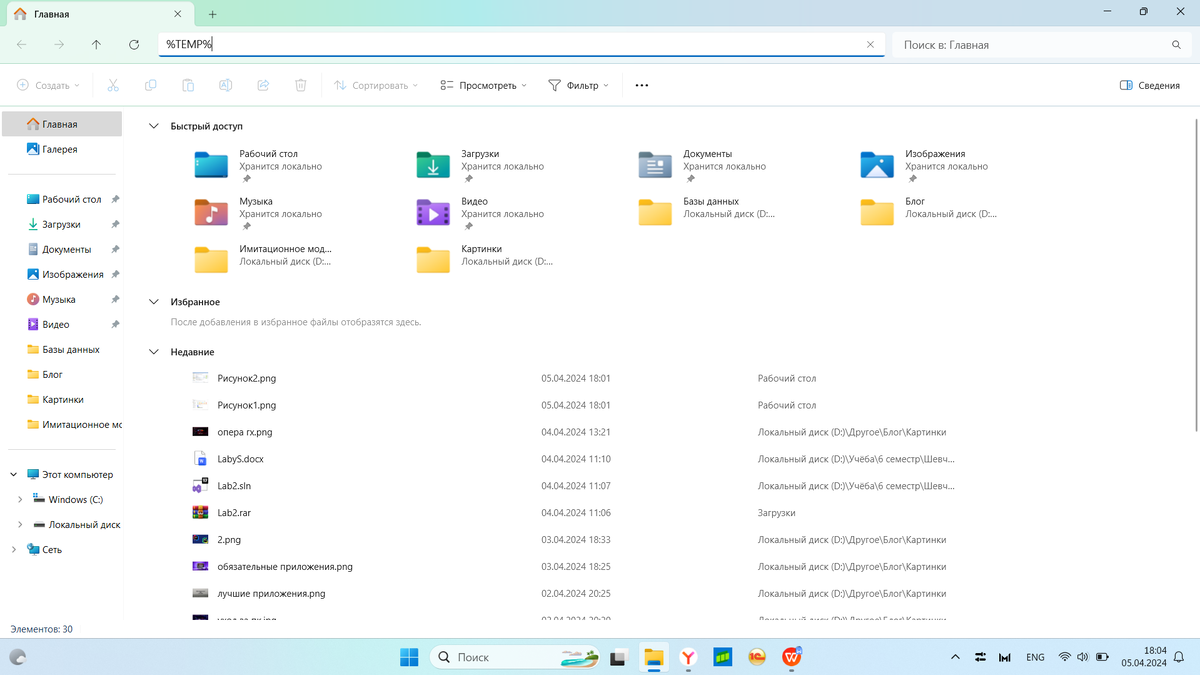Open the three-dot more options menu

click(x=642, y=86)
